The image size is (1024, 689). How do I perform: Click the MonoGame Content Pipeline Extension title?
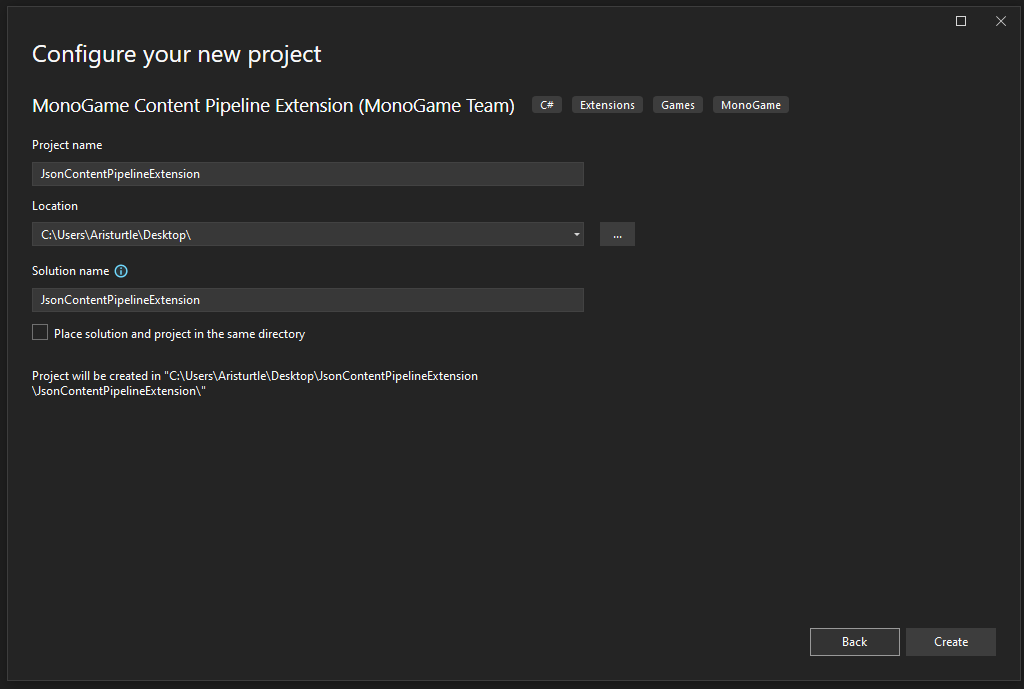273,106
